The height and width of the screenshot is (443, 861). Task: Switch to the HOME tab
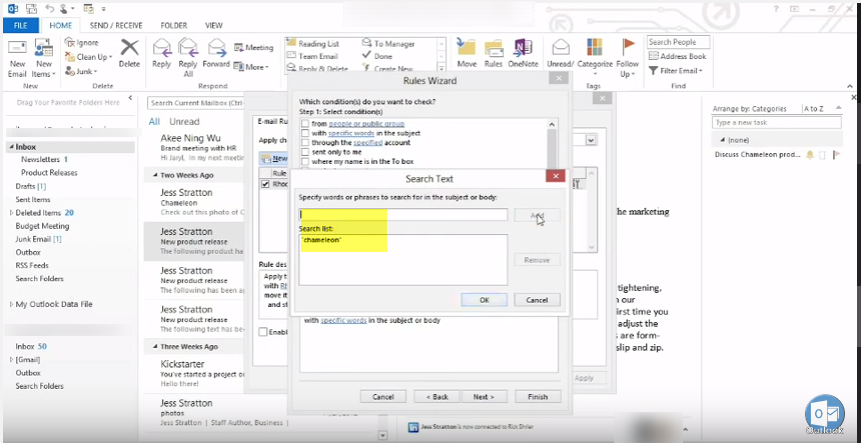pos(60,25)
